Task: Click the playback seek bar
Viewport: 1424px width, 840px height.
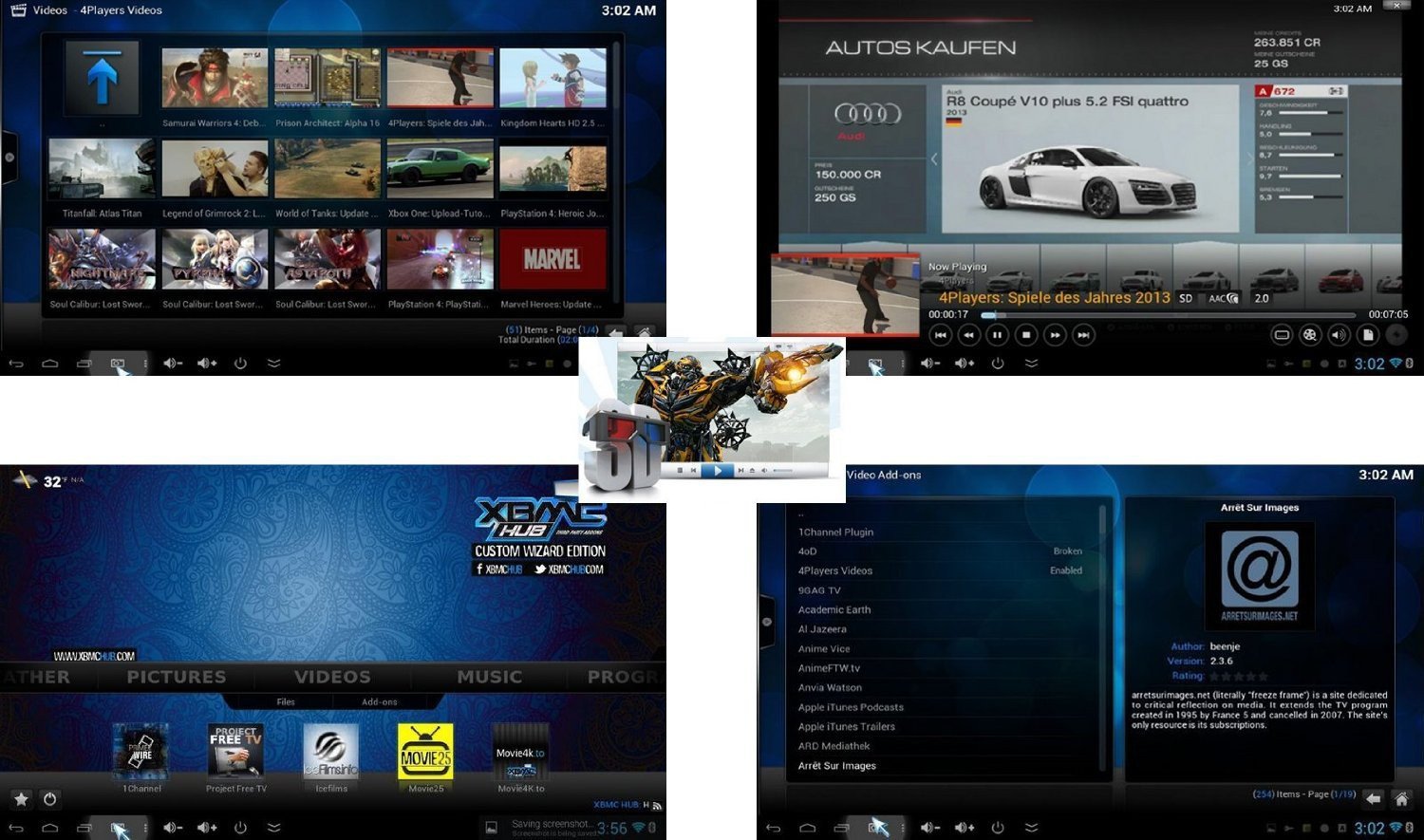Action: tap(1168, 315)
